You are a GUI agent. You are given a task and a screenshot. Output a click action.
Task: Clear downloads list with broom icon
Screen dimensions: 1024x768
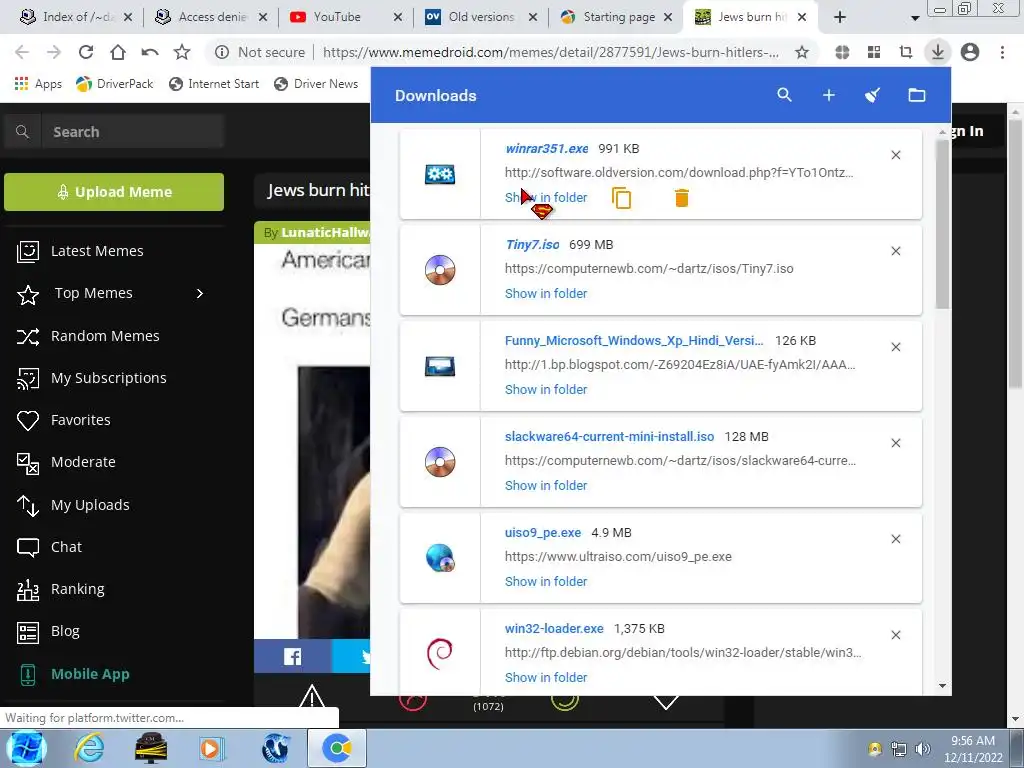click(872, 95)
